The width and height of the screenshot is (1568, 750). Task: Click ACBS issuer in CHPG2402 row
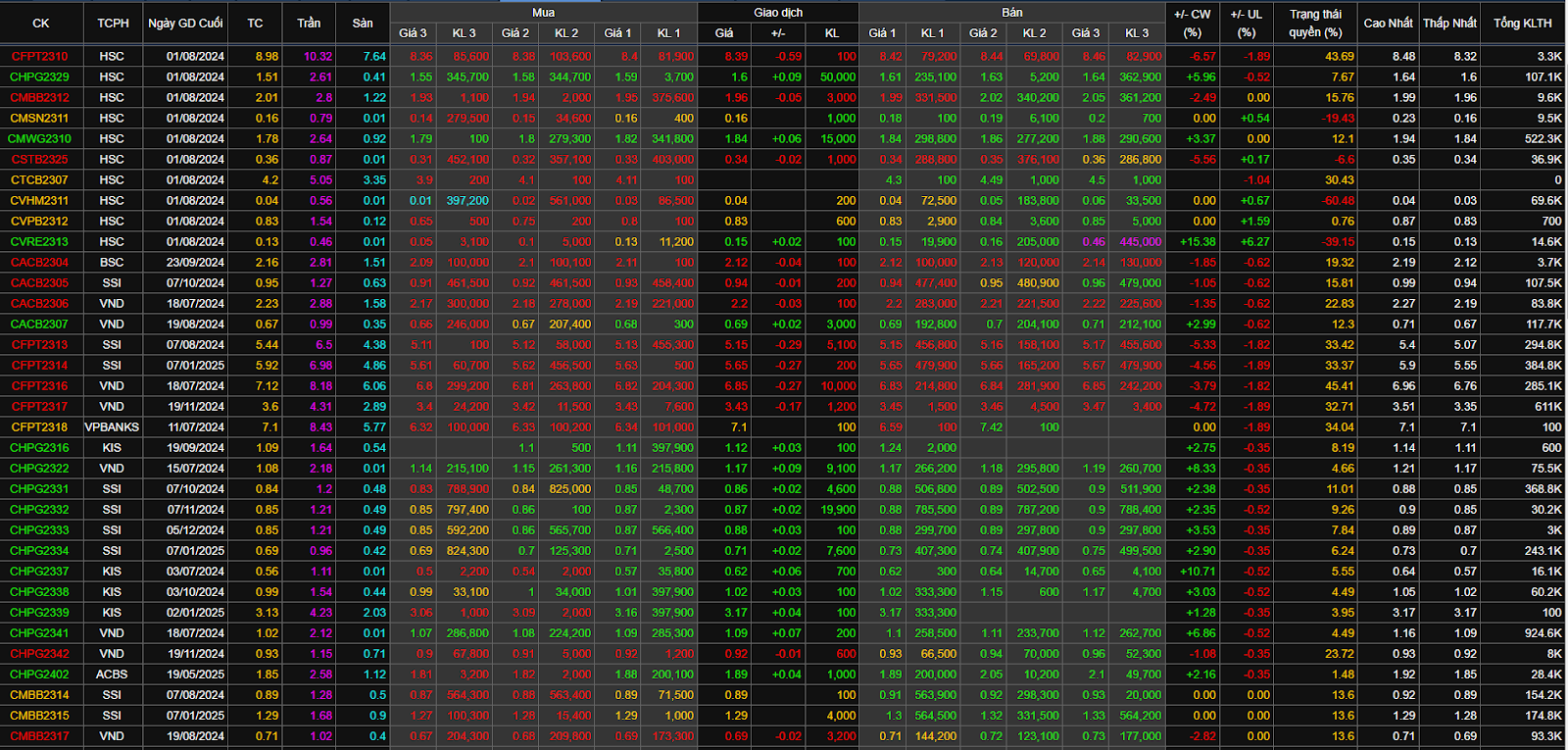coord(112,675)
